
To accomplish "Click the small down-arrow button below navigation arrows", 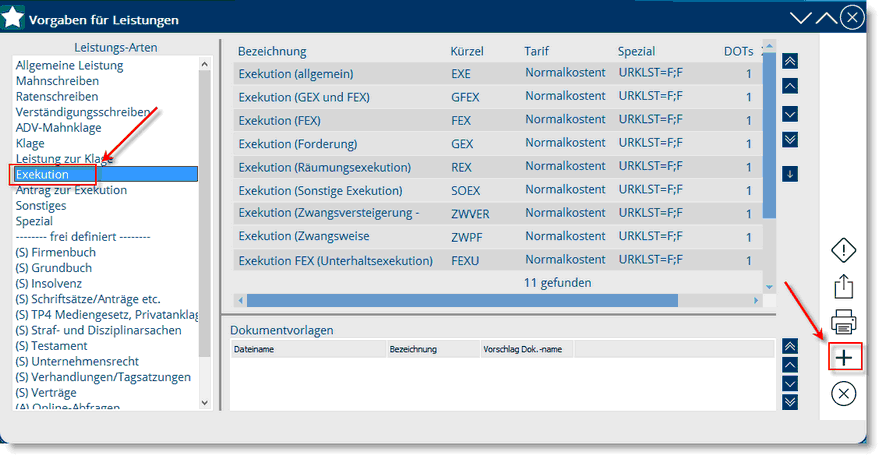I will click(x=790, y=174).
